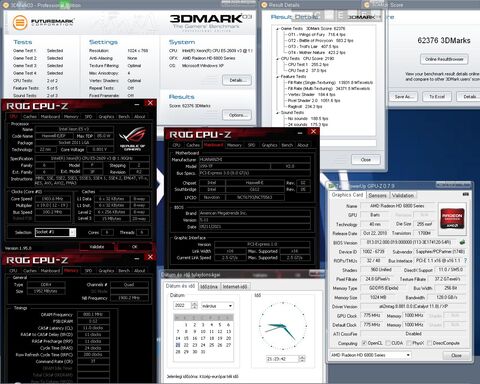Image resolution: width=480 pixels, height=384 pixels.
Task: Toggle the PhysX checkbox in GPU-Z
Action: (x=408, y=343)
